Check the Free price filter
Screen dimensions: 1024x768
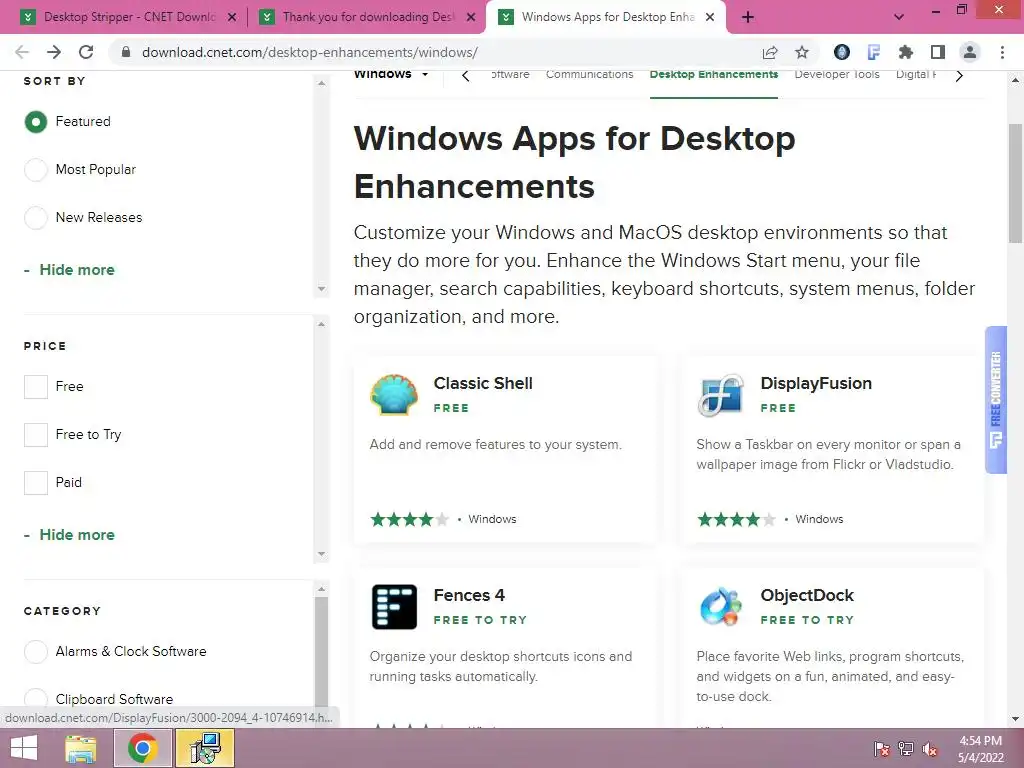[36, 387]
